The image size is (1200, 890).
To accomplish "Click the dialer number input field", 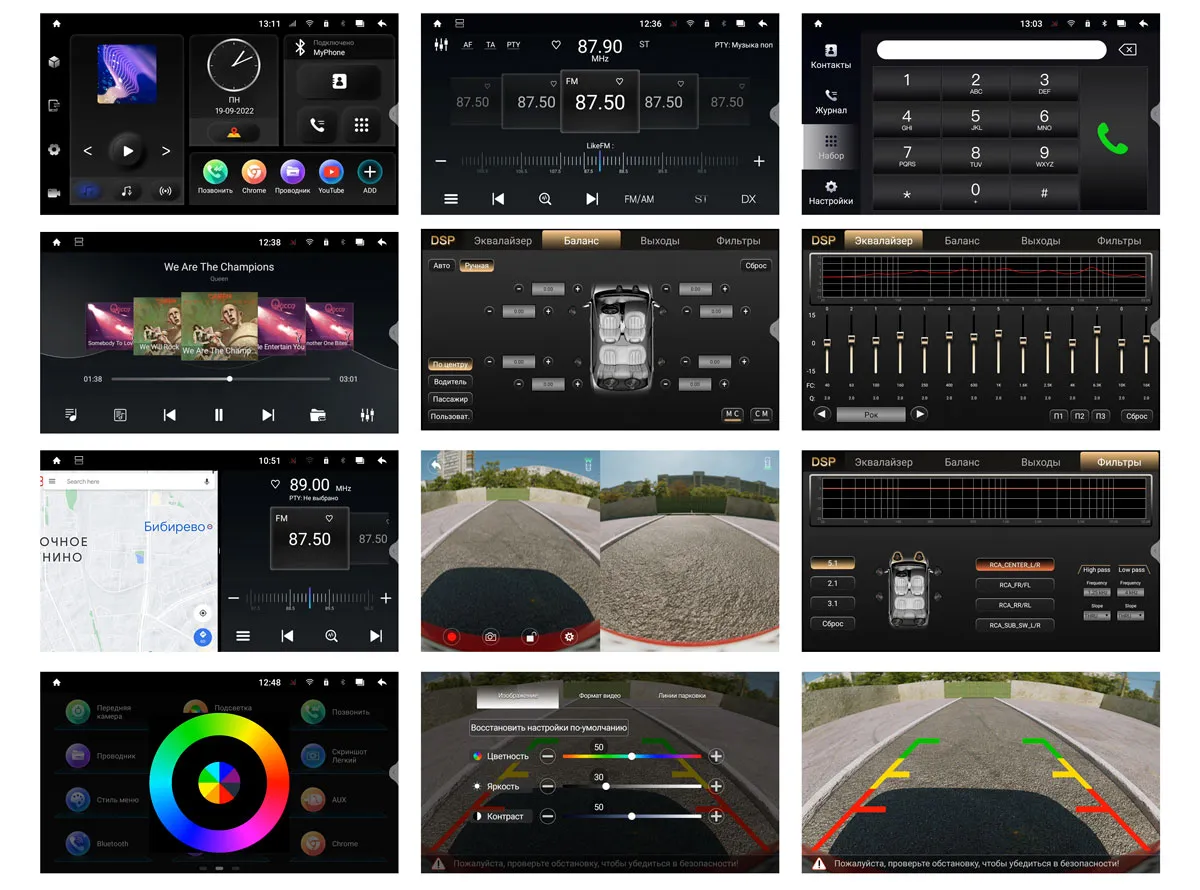I will 991,50.
